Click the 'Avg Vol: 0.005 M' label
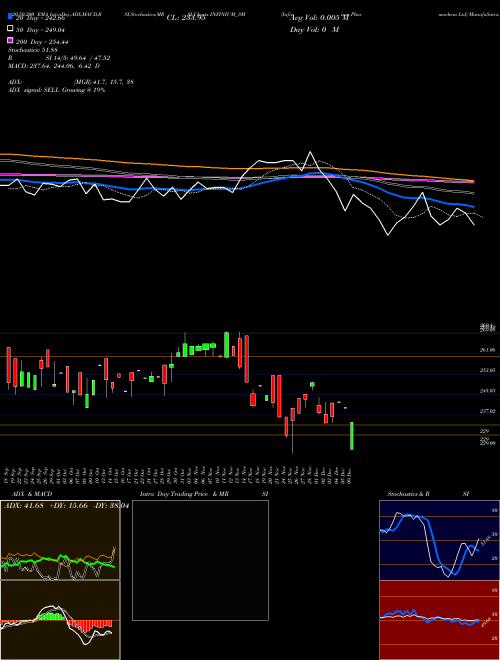This screenshot has height=660, width=500. click(320, 18)
